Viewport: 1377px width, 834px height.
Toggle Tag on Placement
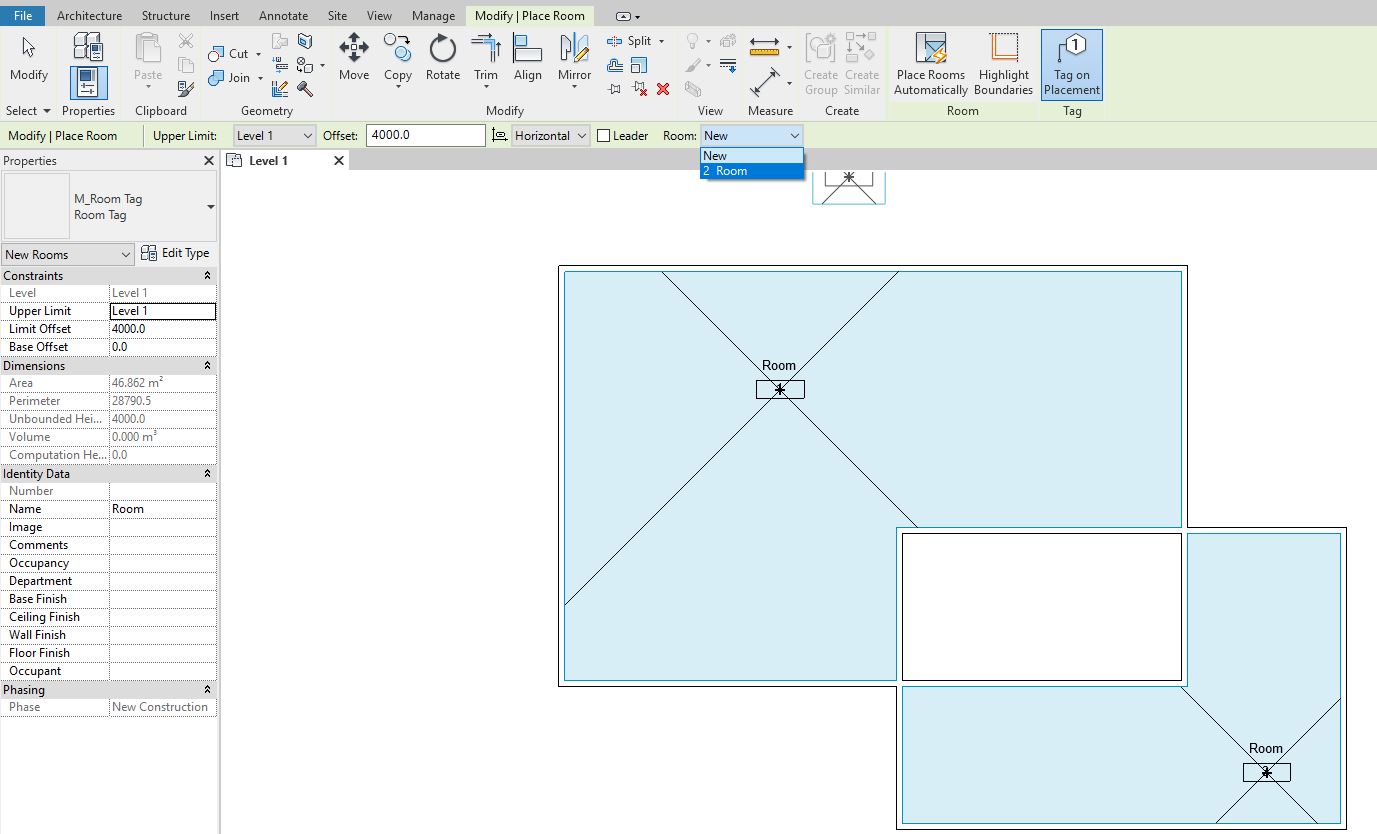(x=1072, y=65)
